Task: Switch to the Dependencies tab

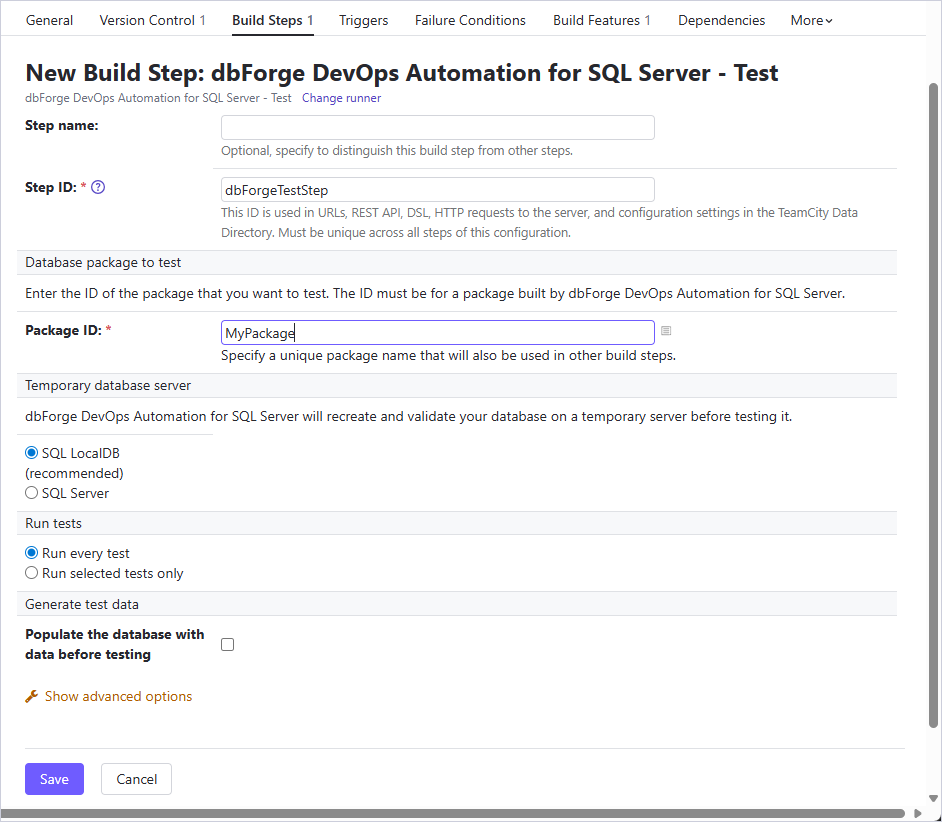Action: [721, 20]
